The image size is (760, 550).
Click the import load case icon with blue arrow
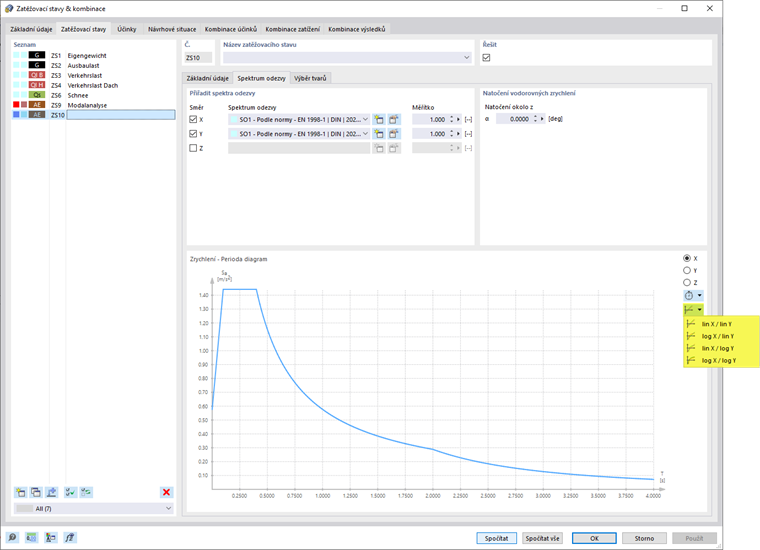click(x=51, y=492)
